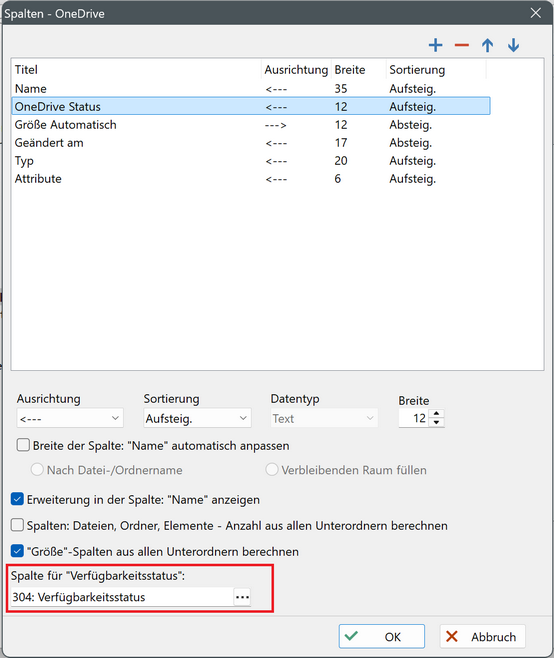The height and width of the screenshot is (658, 554).
Task: Confirm with the OK button
Action: click(x=382, y=636)
